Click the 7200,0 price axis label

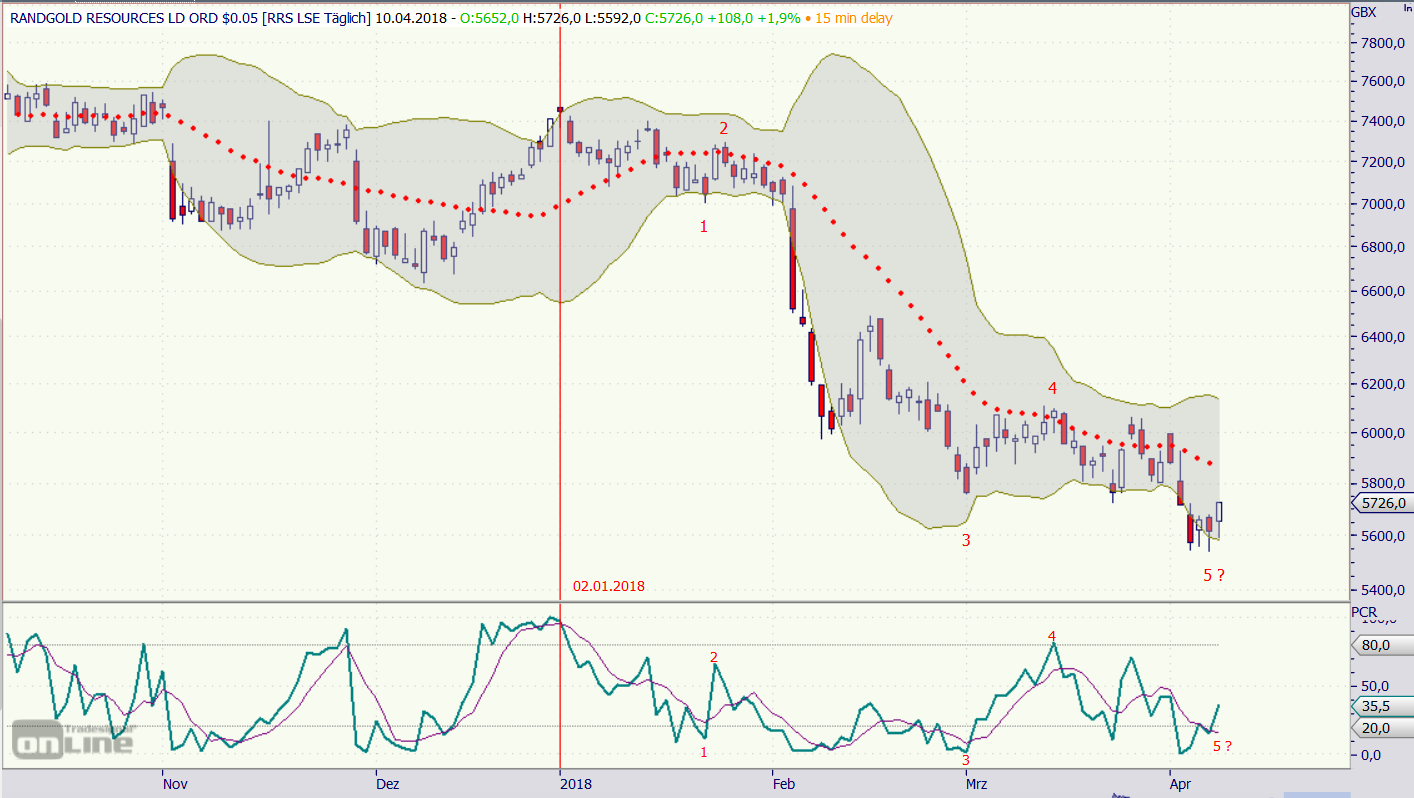[x=1382, y=162]
